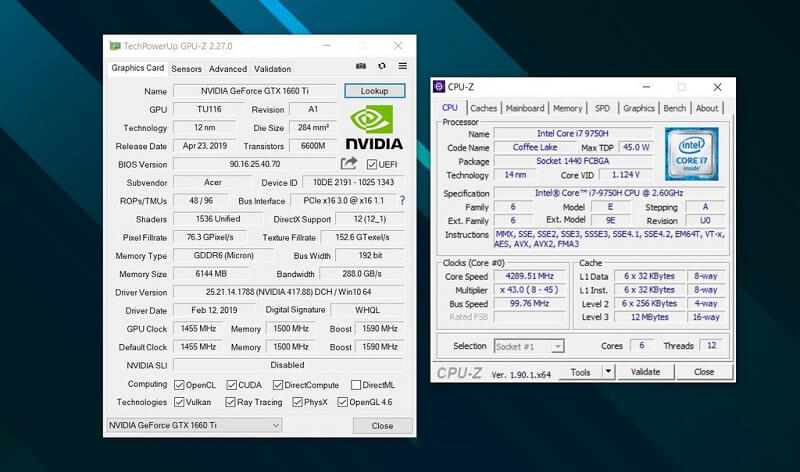800x472 pixels.
Task: Click the Threads 12 value in CPU-Z
Action: tap(711, 345)
